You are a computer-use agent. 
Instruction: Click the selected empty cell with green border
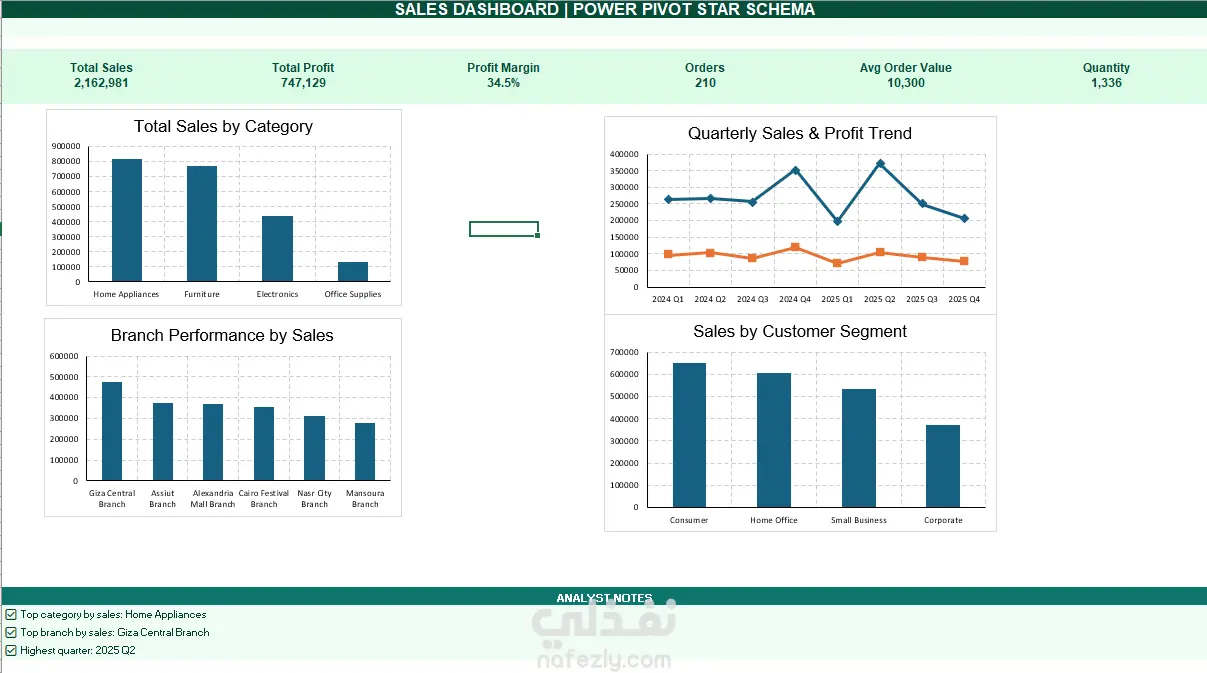click(504, 229)
